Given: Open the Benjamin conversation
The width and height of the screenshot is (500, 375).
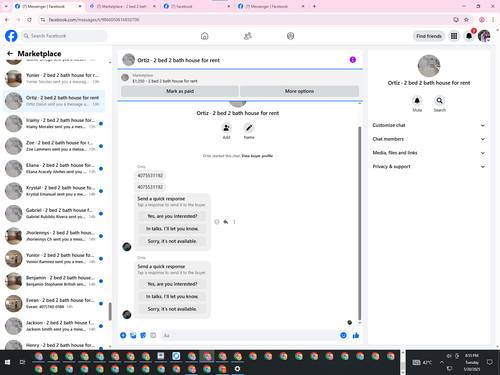Looking at the screenshot, I should (x=54, y=281).
